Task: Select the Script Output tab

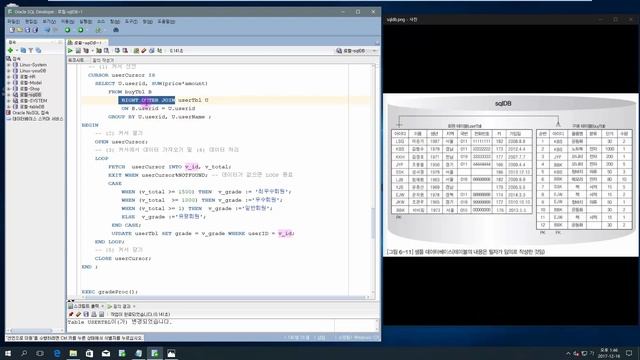Action: point(86,306)
